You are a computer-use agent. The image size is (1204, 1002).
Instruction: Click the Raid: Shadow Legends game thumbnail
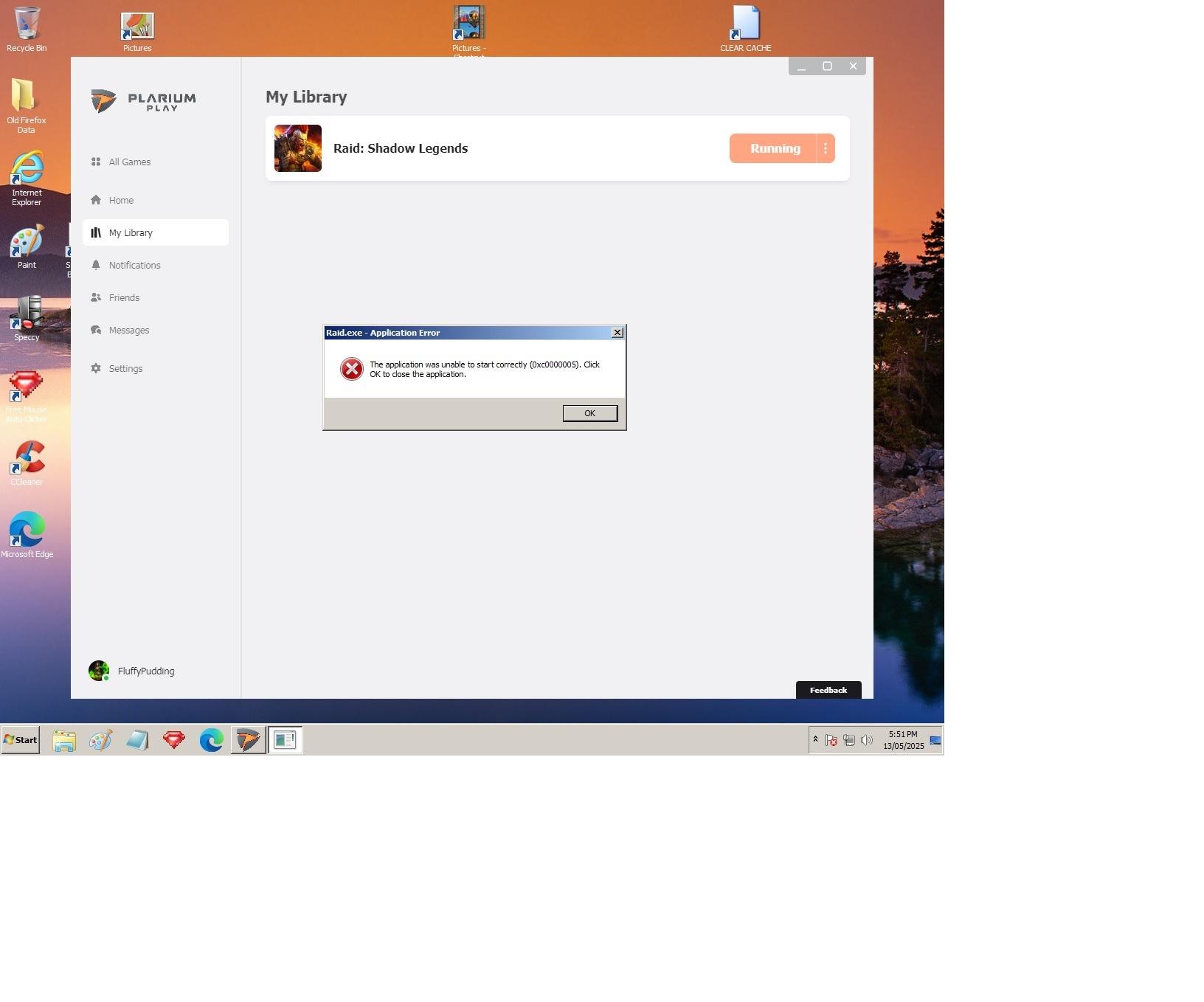click(298, 148)
